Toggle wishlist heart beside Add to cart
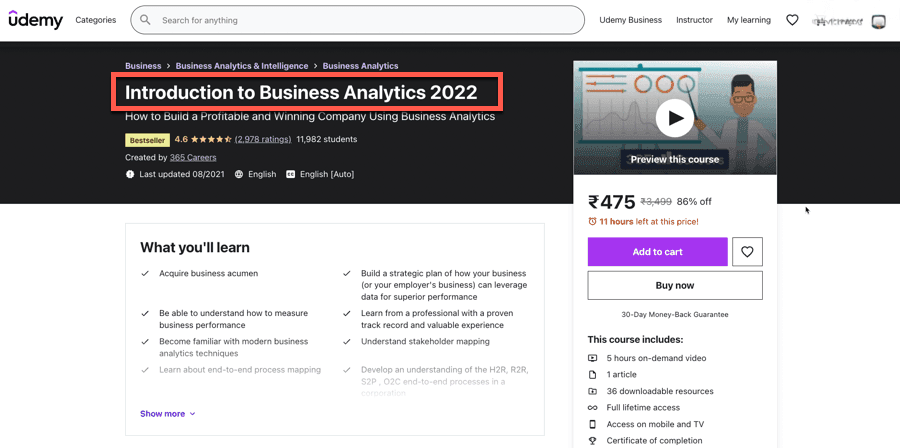900x448 pixels. 747,252
